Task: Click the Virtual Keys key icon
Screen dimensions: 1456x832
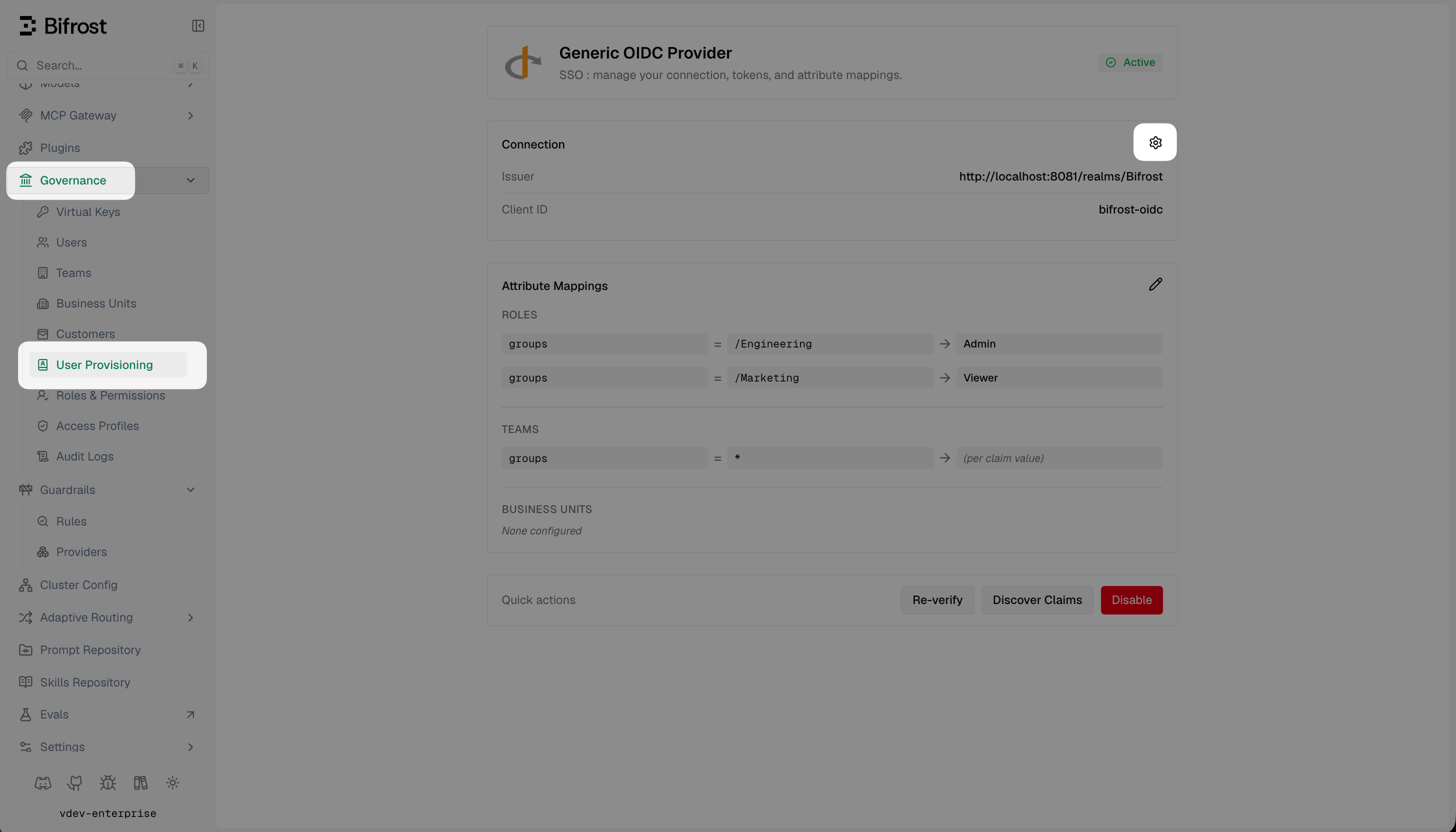Action: [43, 212]
